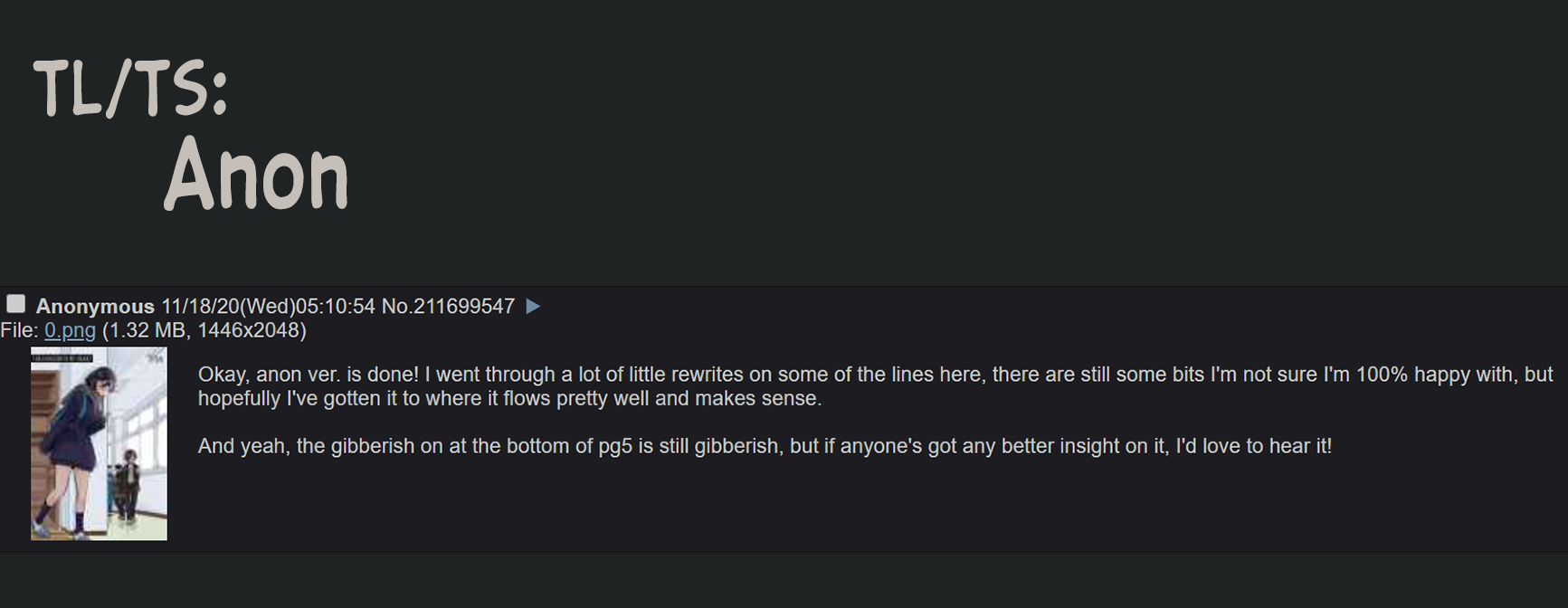Open the 0.png file link
The height and width of the screenshot is (608, 1568).
(70, 330)
